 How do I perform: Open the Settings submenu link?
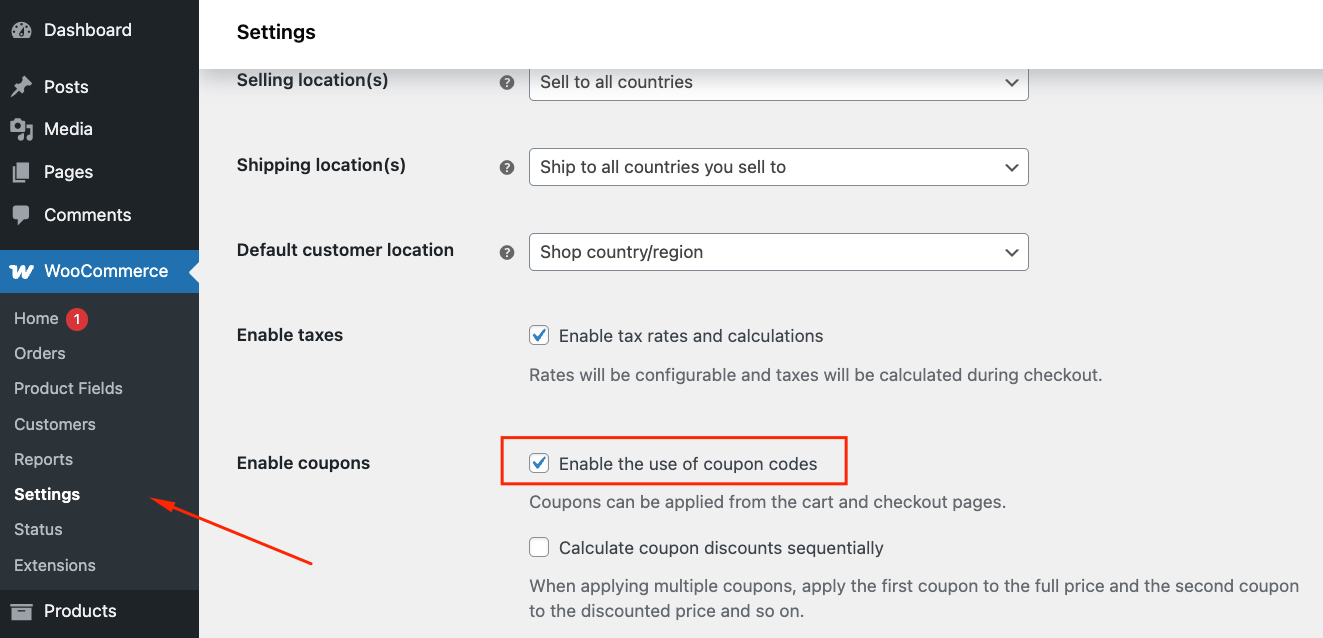pyautogui.click(x=47, y=494)
